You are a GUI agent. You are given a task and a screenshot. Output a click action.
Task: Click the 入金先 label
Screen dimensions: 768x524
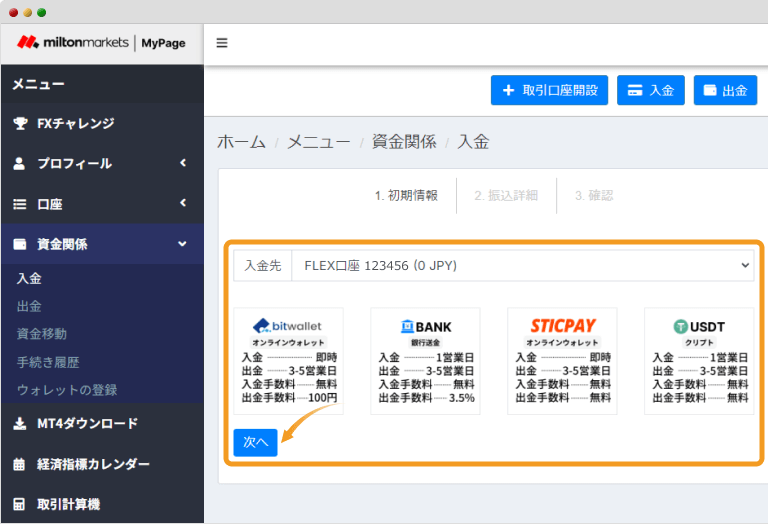click(x=263, y=265)
